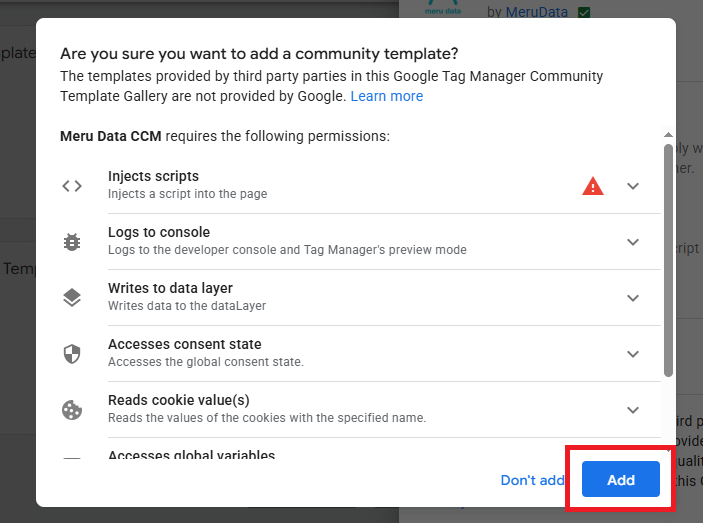The image size is (703, 523).
Task: Open the MeruData author link
Action: [x=539, y=12]
